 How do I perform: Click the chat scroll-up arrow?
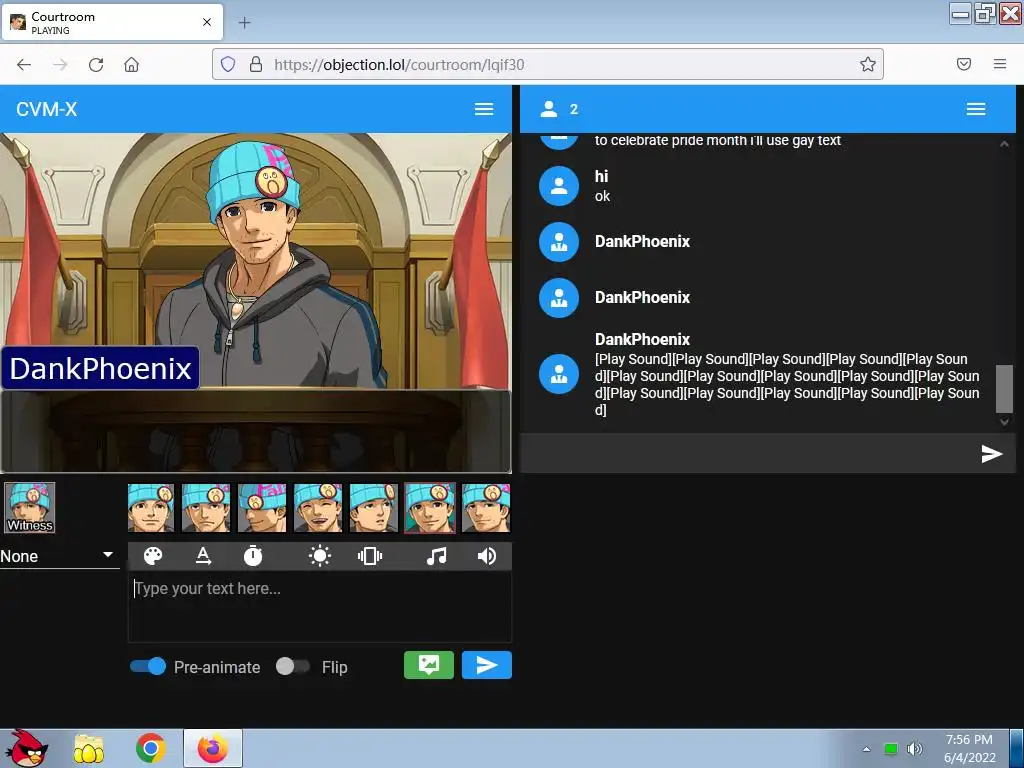coord(1004,144)
